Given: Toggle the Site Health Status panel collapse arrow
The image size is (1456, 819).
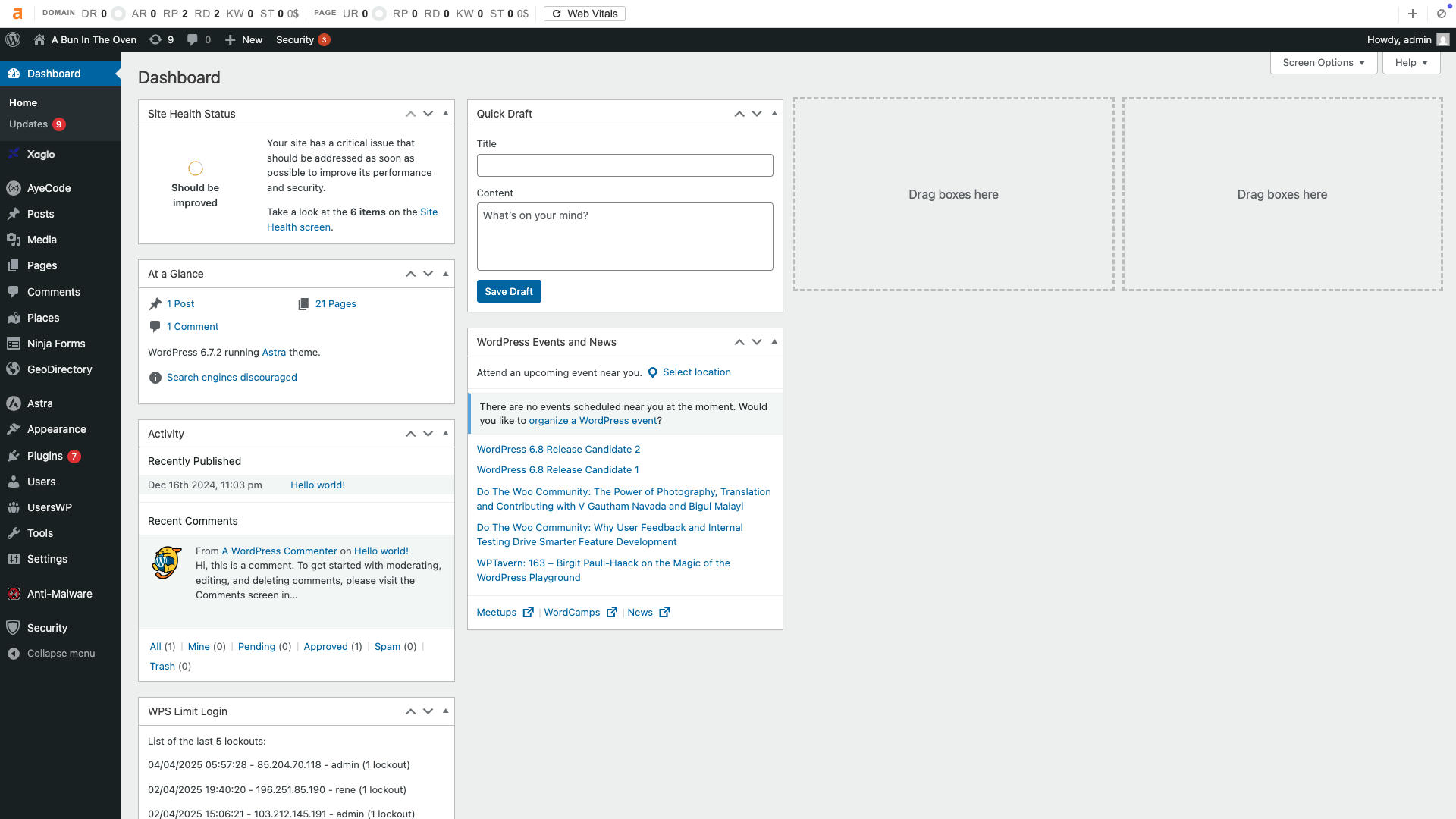Looking at the screenshot, I should point(446,114).
